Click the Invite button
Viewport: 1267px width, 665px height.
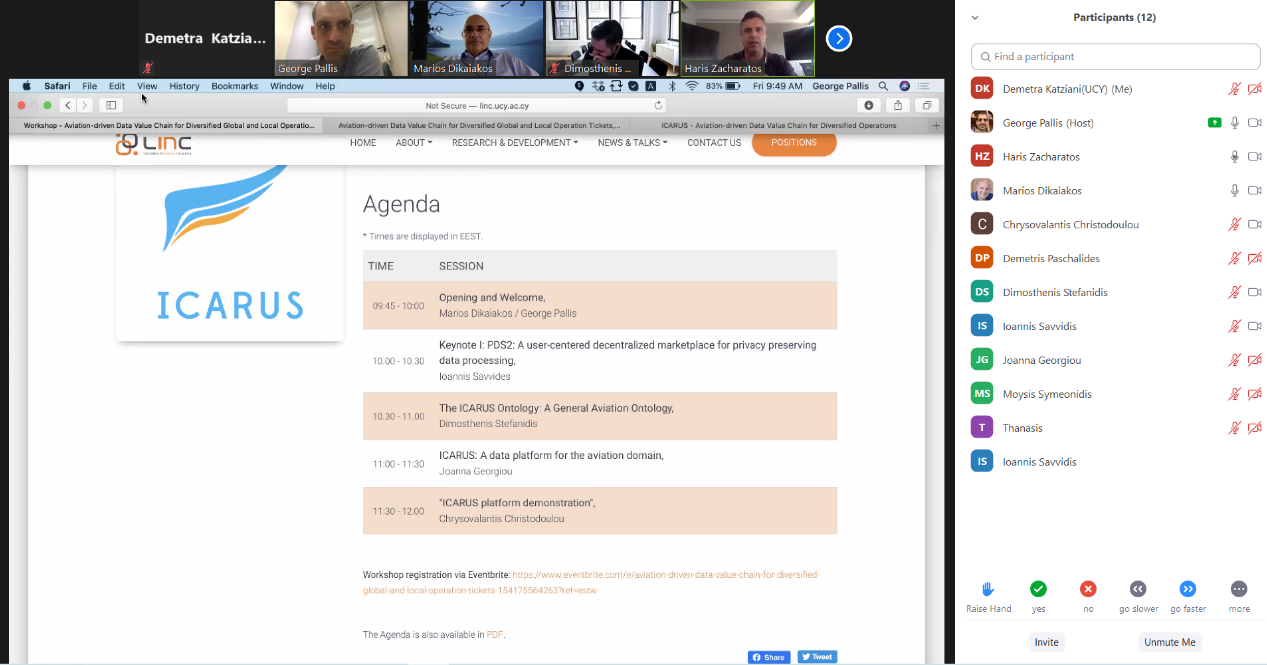click(1047, 642)
